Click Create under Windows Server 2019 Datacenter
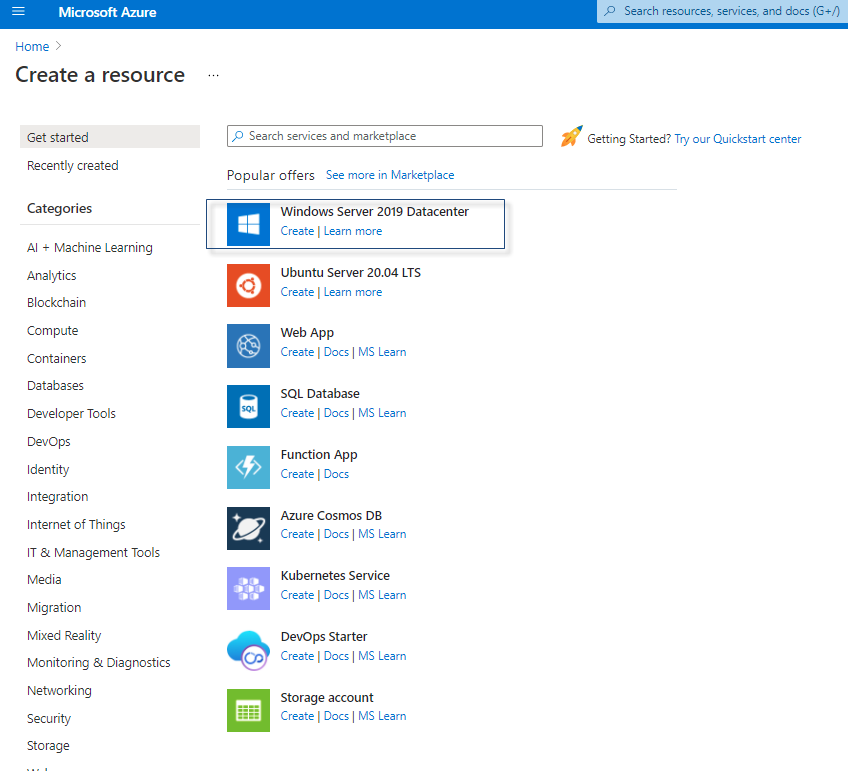 tap(297, 231)
